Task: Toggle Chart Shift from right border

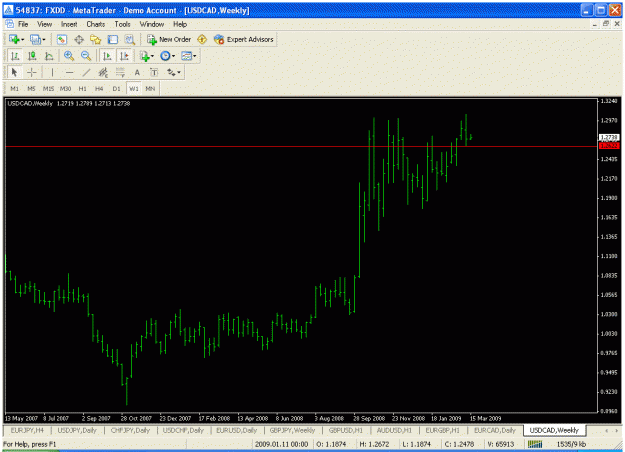Action: (124, 56)
